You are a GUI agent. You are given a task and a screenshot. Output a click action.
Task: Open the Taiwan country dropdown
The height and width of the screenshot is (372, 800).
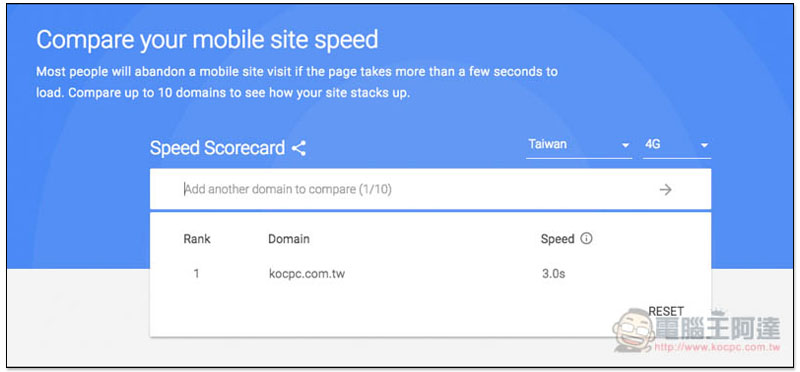pyautogui.click(x=579, y=145)
